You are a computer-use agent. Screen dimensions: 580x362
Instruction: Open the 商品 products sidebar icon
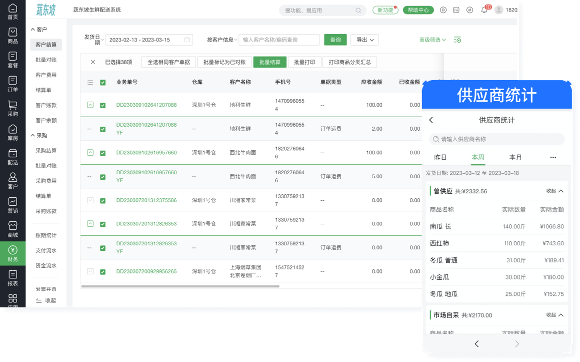13,35
